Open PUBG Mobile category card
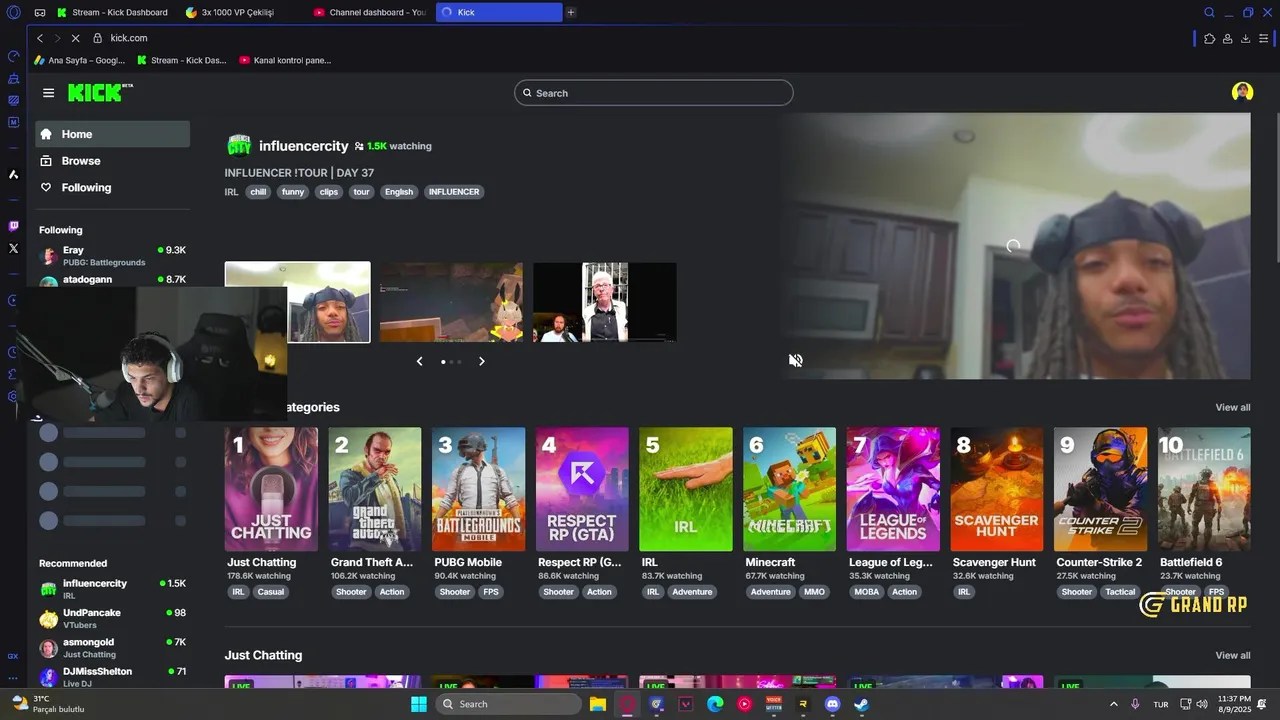 pos(478,489)
